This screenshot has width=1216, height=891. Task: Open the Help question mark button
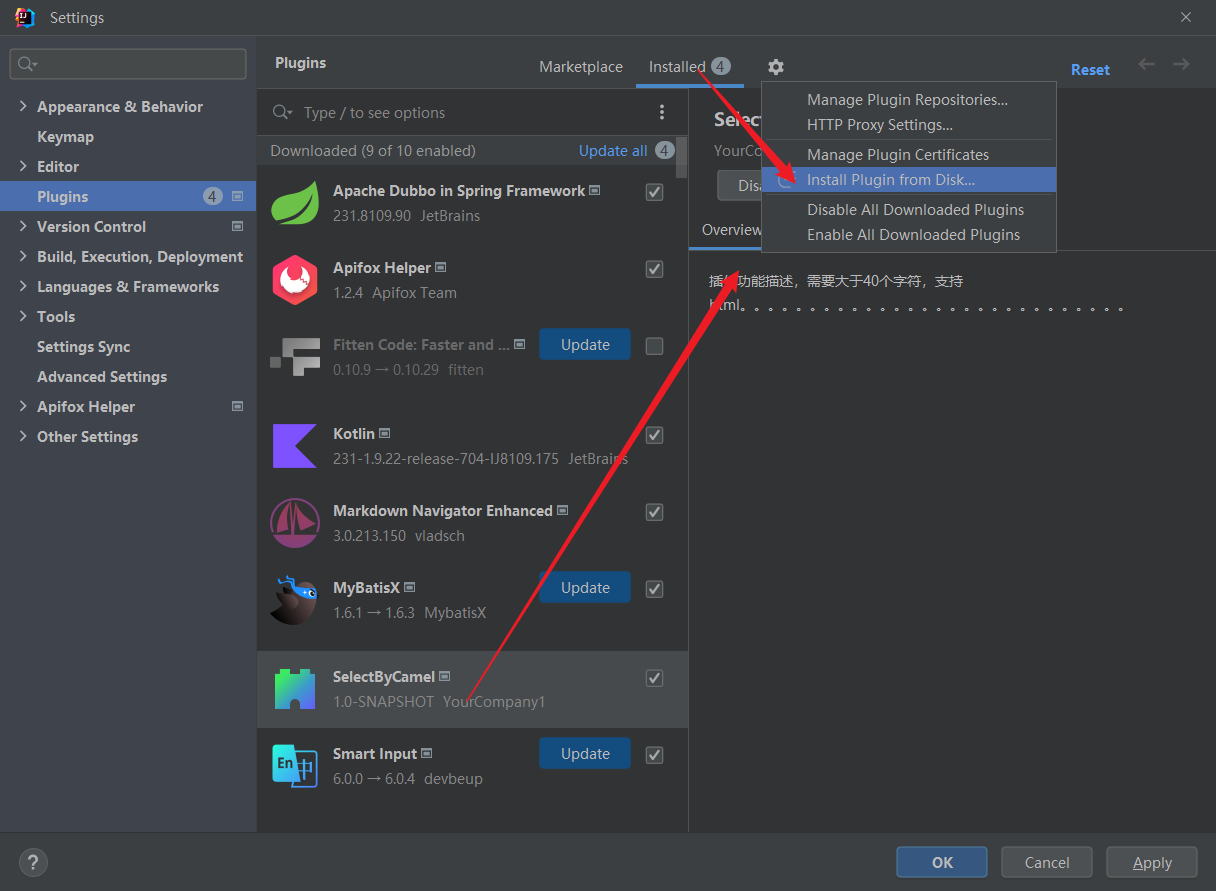click(x=33, y=862)
